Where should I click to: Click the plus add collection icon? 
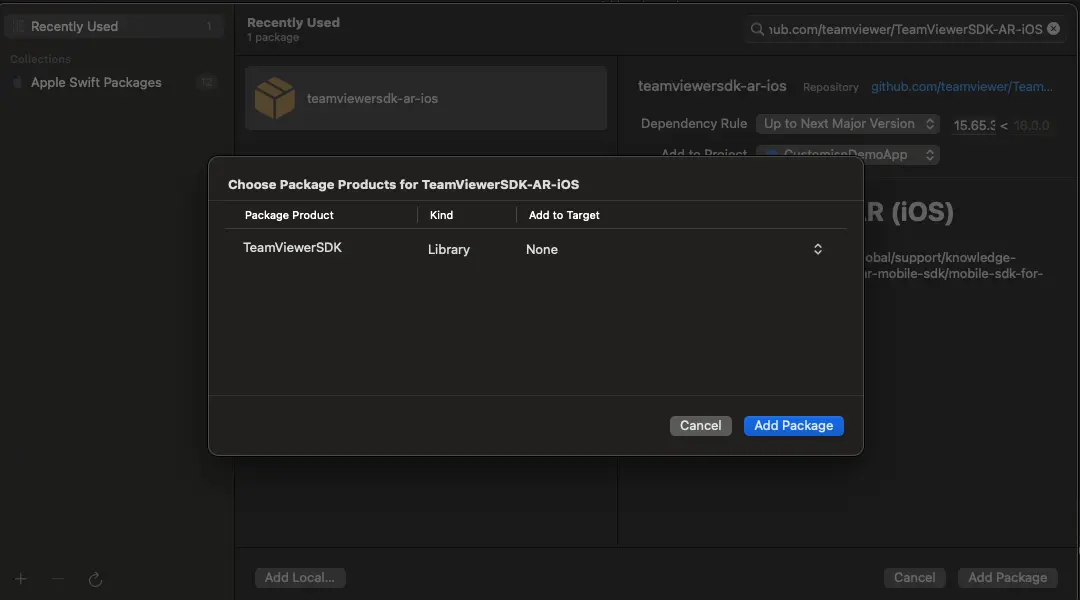(21, 579)
